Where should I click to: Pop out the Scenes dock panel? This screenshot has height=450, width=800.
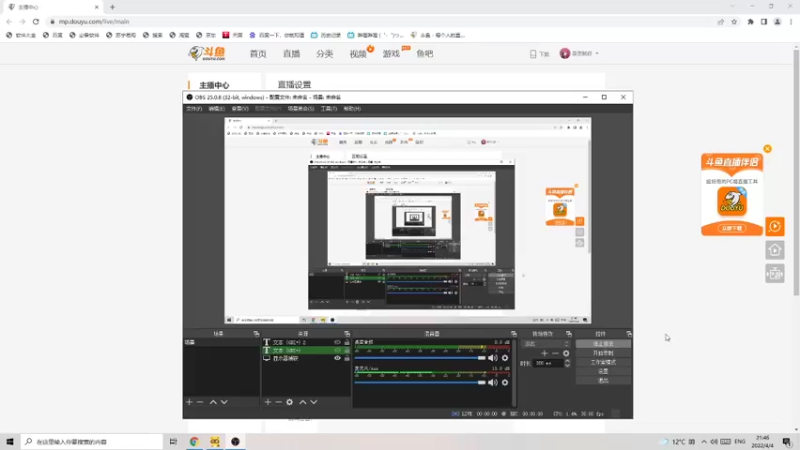click(256, 334)
